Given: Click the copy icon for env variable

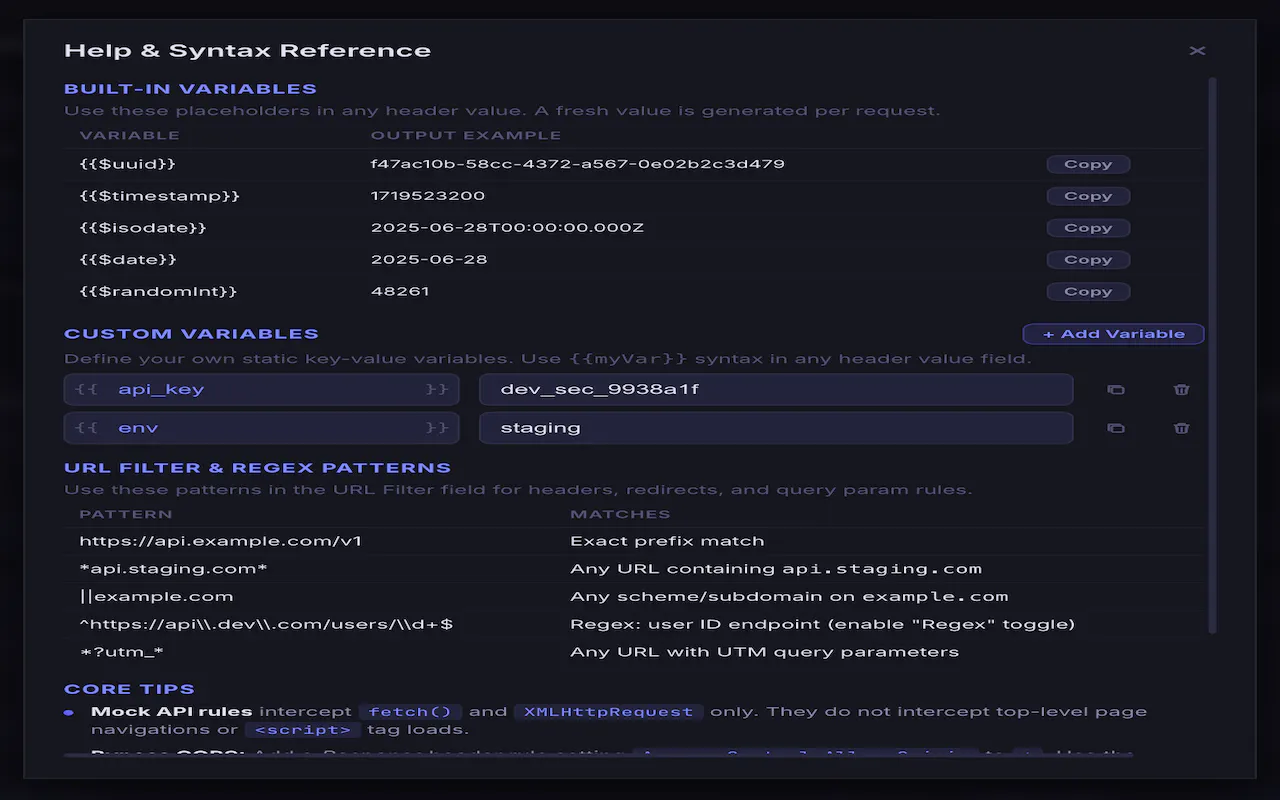Looking at the screenshot, I should (x=1116, y=428).
